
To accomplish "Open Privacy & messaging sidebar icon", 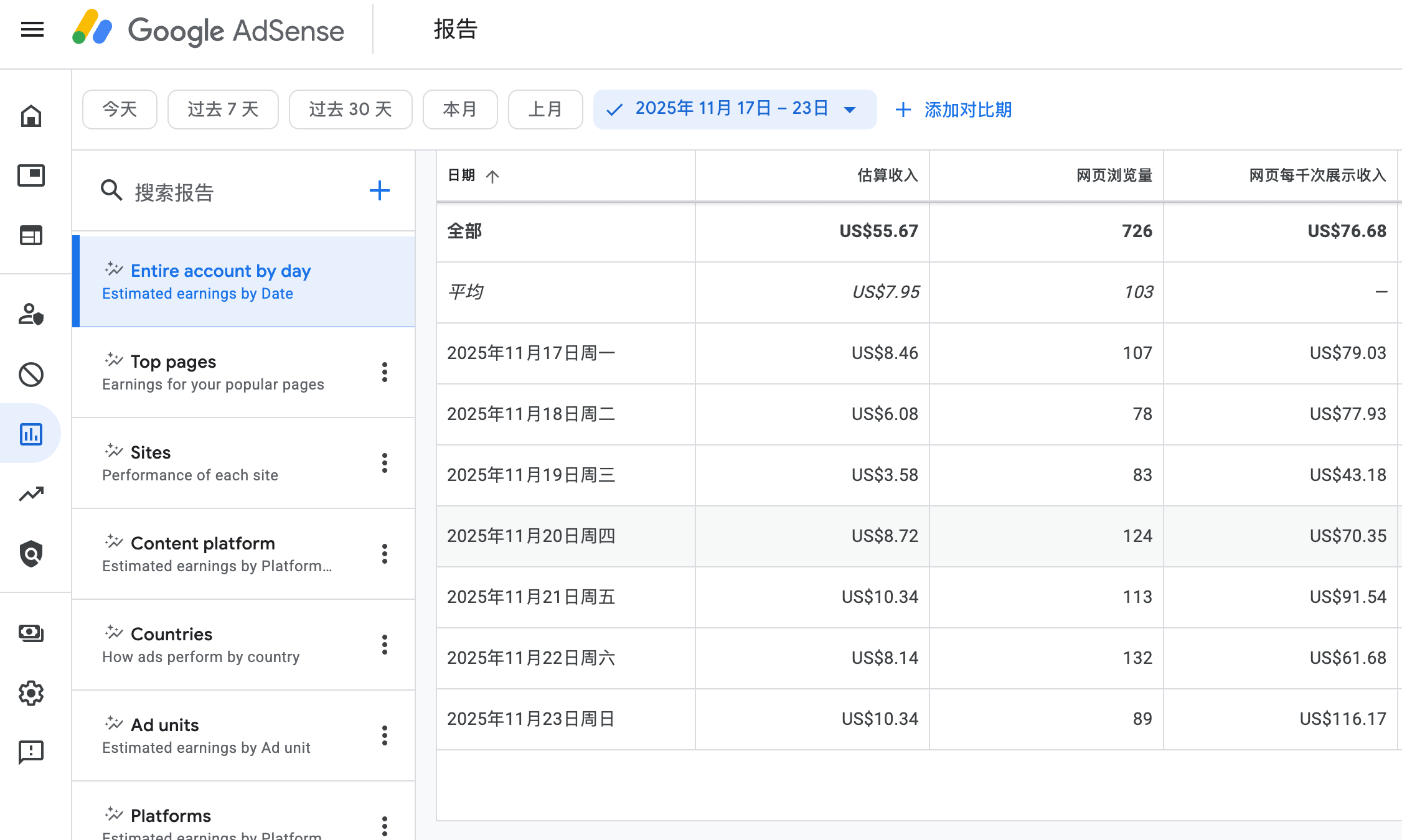I will click(31, 314).
